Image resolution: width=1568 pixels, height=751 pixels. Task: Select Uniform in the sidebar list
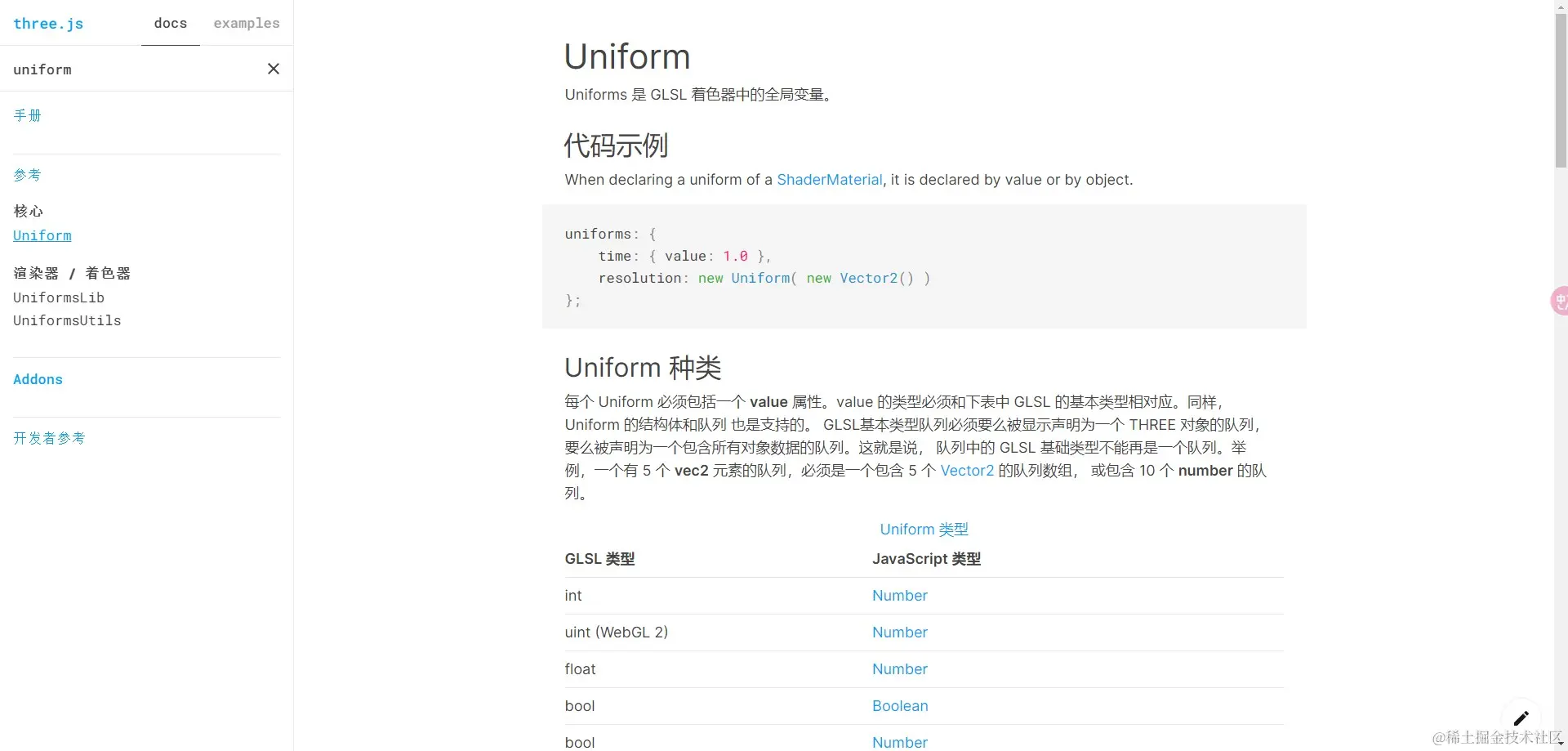[x=42, y=235]
